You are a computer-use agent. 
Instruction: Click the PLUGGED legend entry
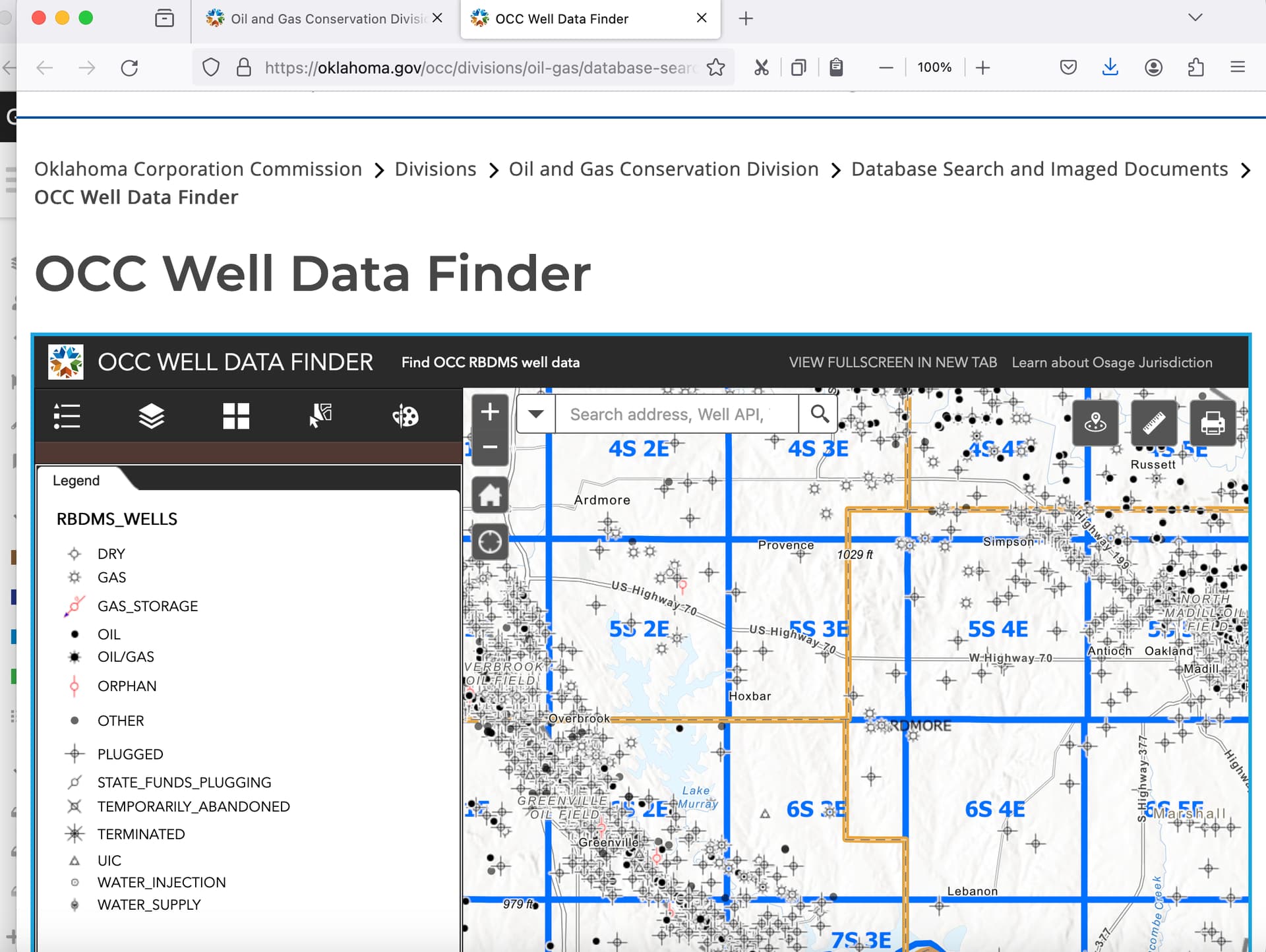[x=130, y=754]
